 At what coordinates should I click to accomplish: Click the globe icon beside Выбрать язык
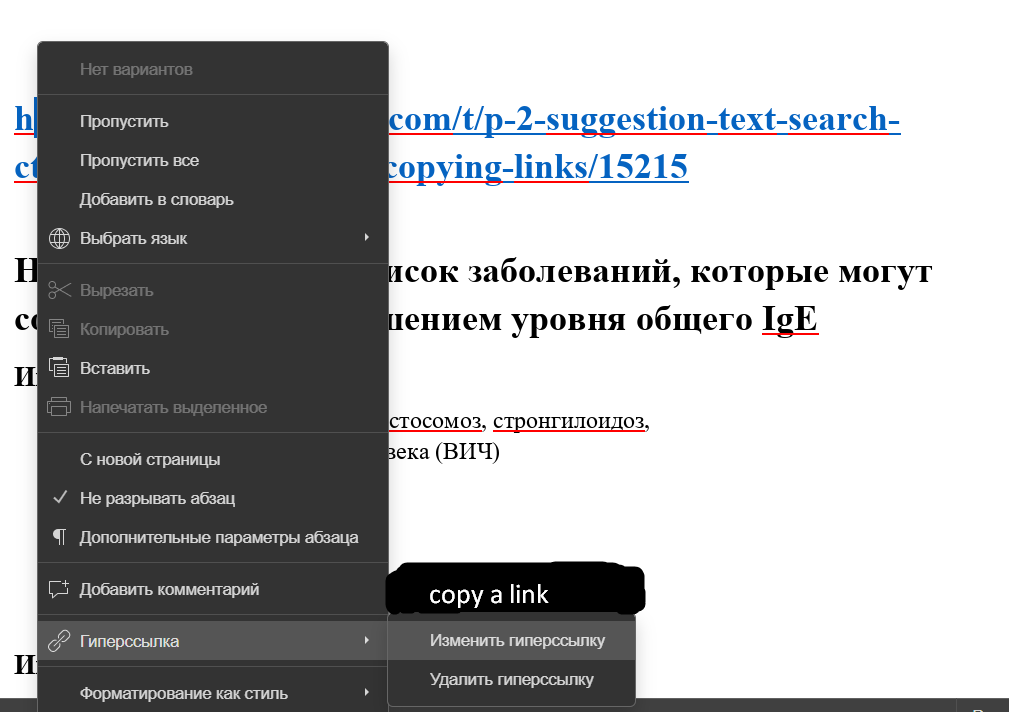[59, 238]
